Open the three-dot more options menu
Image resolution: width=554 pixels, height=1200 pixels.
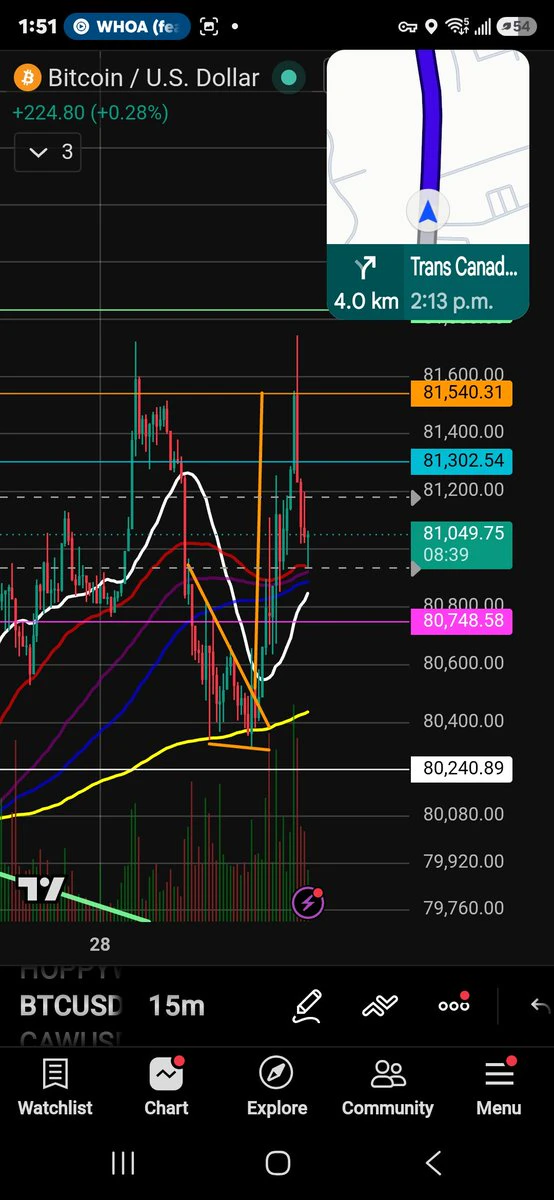click(x=454, y=1004)
